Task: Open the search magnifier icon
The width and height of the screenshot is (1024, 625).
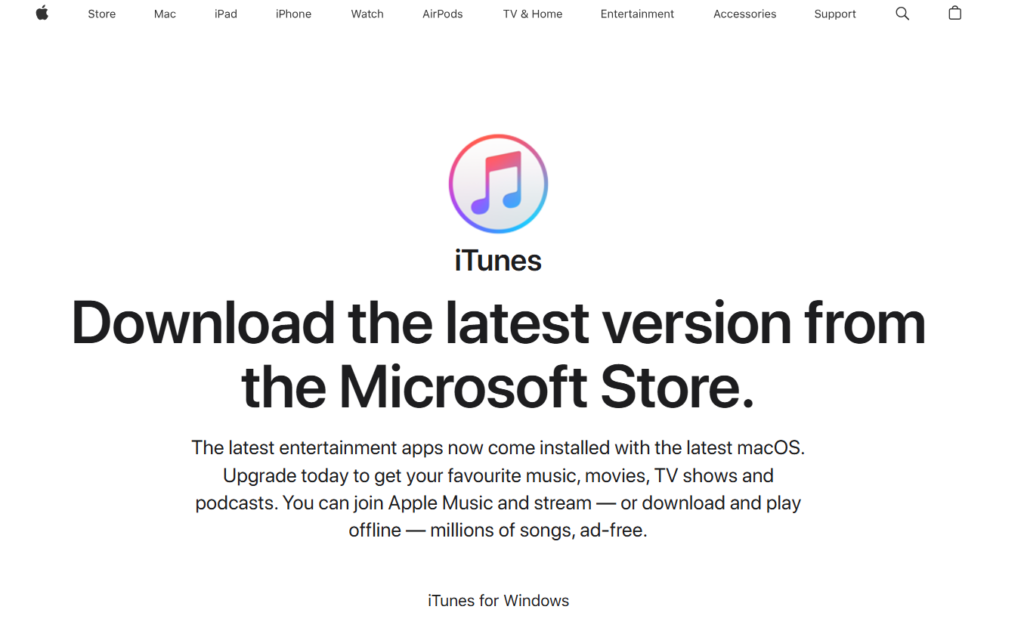Action: pos(902,14)
